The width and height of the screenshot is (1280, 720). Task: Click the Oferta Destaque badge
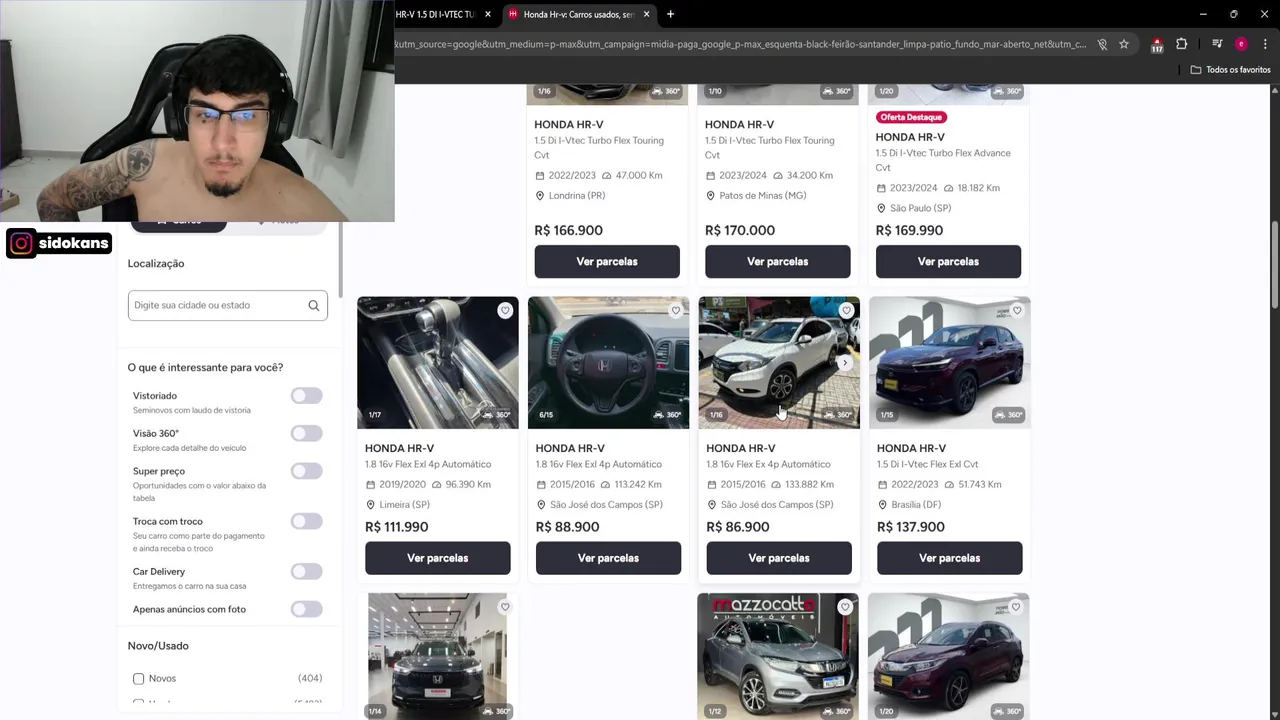(x=911, y=117)
